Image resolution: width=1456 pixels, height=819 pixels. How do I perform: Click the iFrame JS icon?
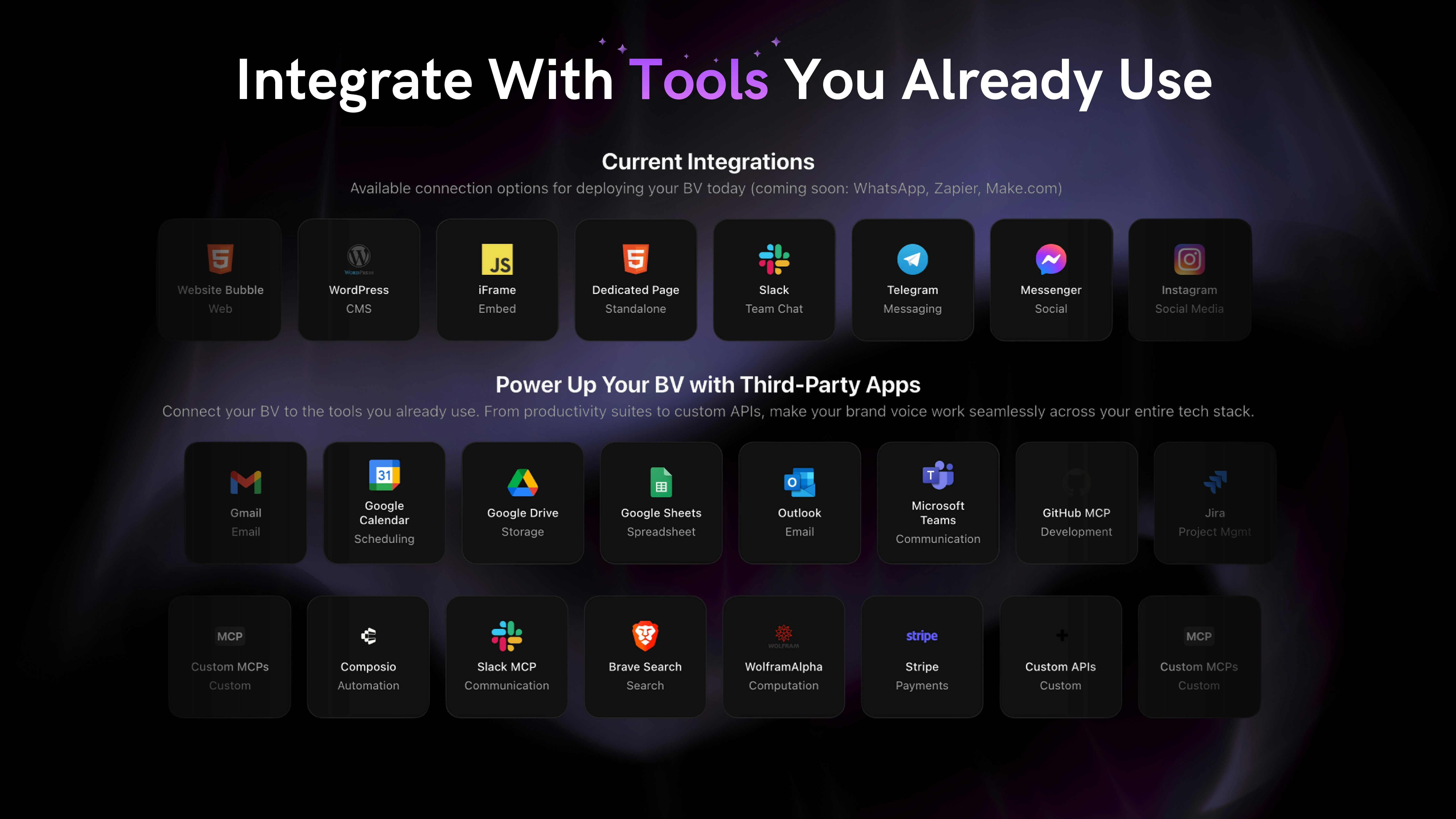(x=497, y=259)
